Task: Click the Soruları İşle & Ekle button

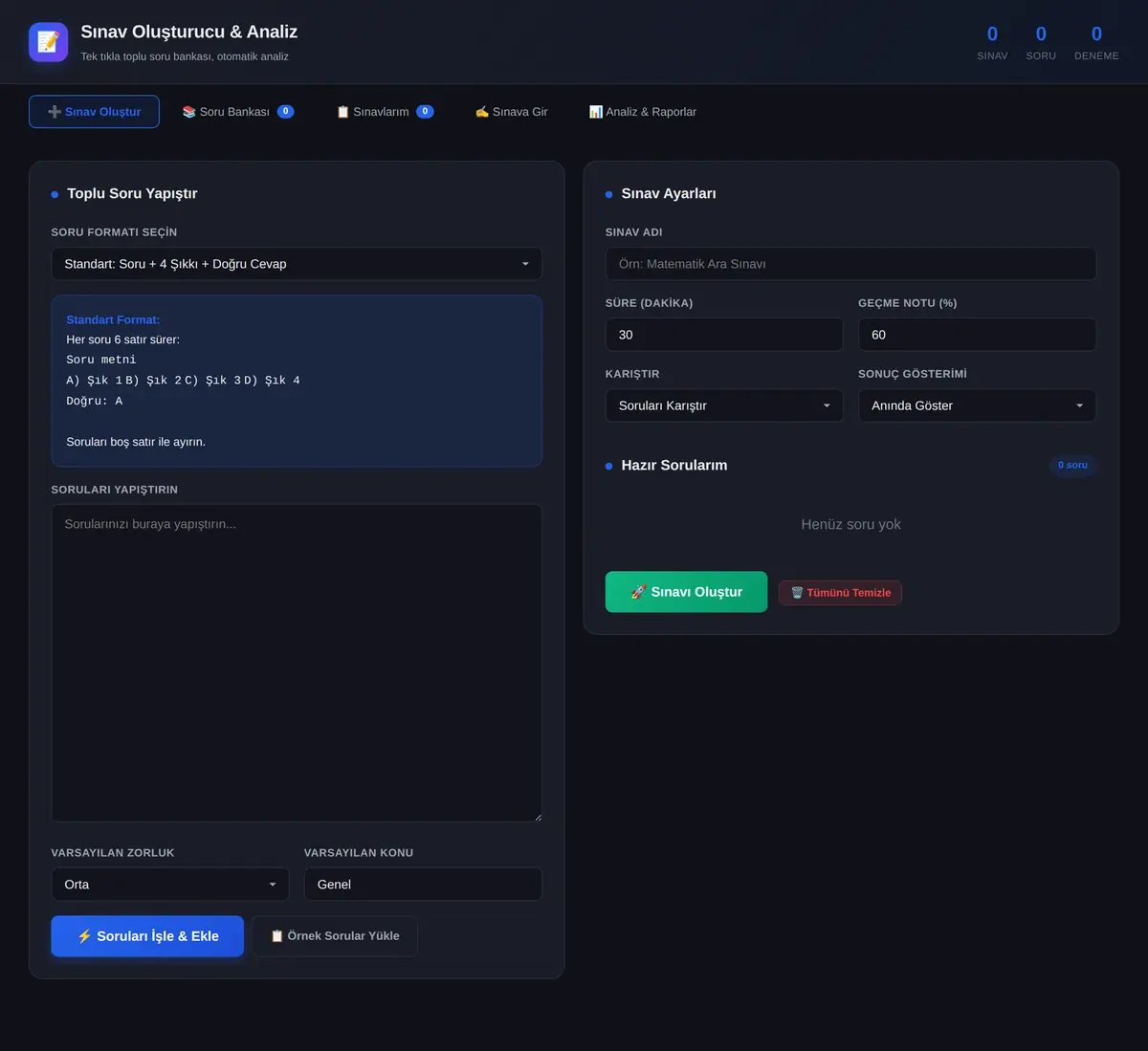Action: pyautogui.click(x=147, y=936)
